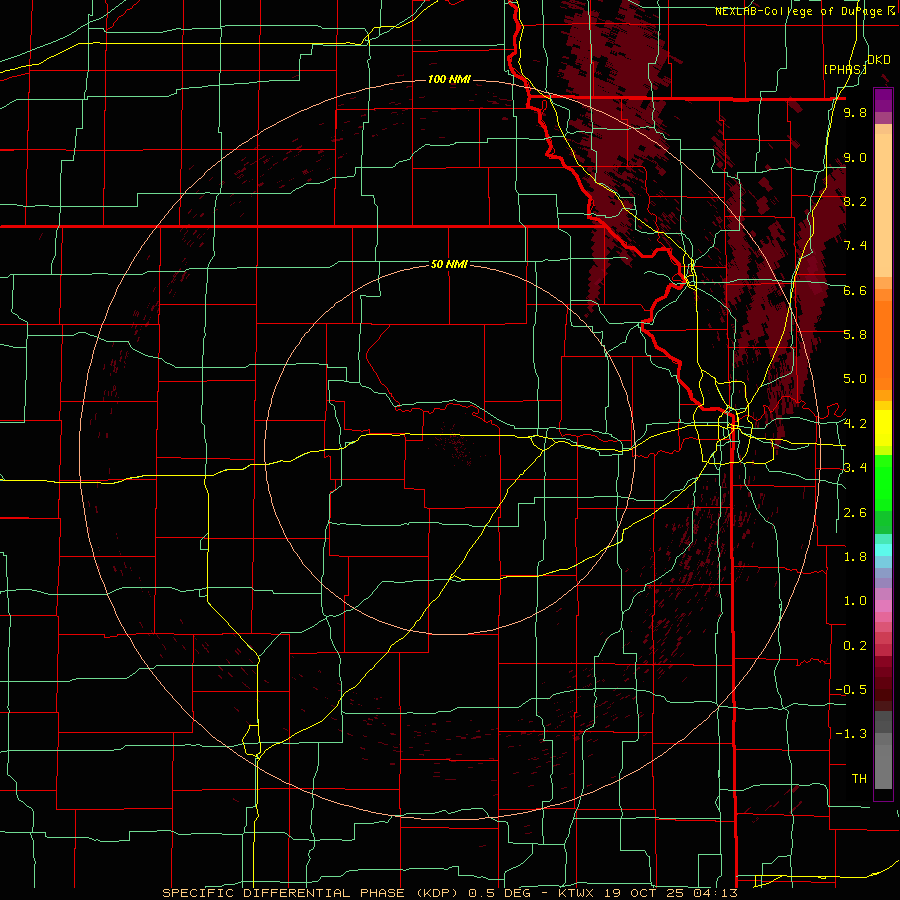Click the 3.4 scale value
Image resolution: width=900 pixels, height=900 pixels.
(855, 468)
